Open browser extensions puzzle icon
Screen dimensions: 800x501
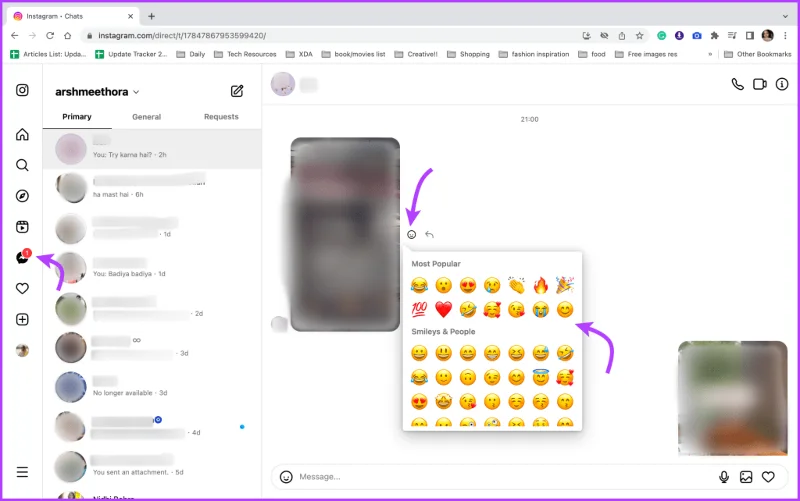[714, 35]
